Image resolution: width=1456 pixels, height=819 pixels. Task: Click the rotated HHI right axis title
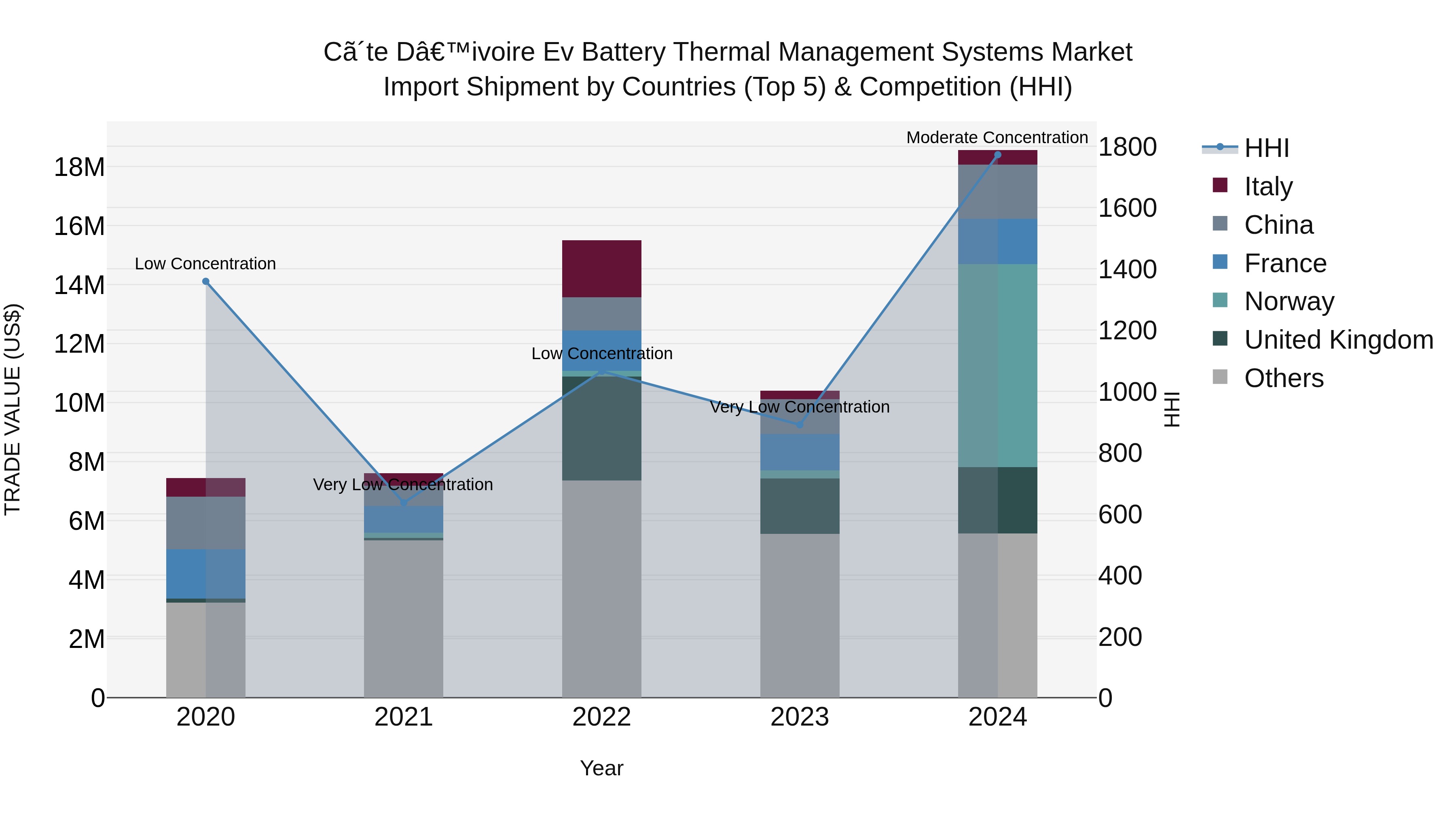click(1172, 409)
